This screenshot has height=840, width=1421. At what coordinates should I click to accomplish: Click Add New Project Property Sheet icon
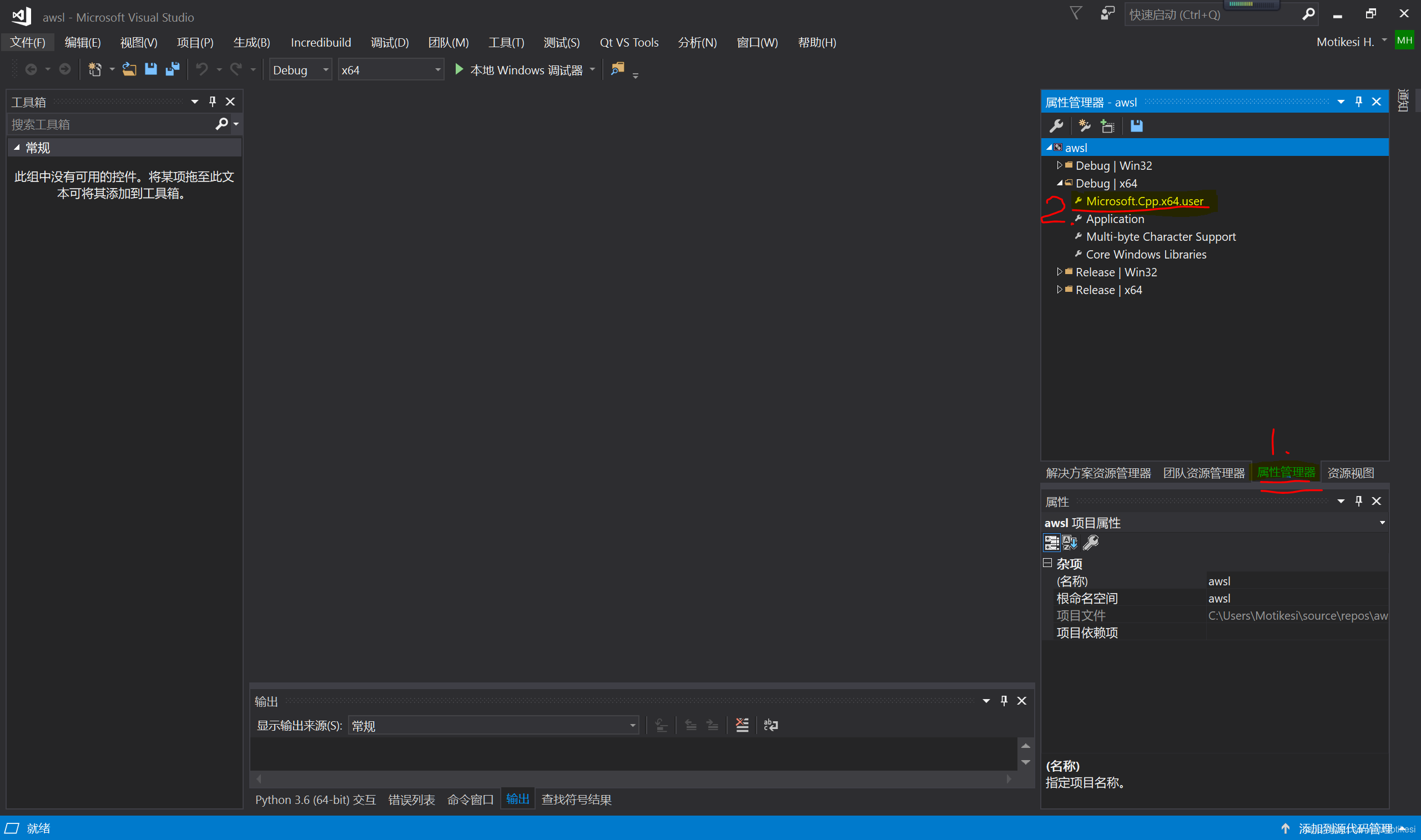pyautogui.click(x=1084, y=125)
